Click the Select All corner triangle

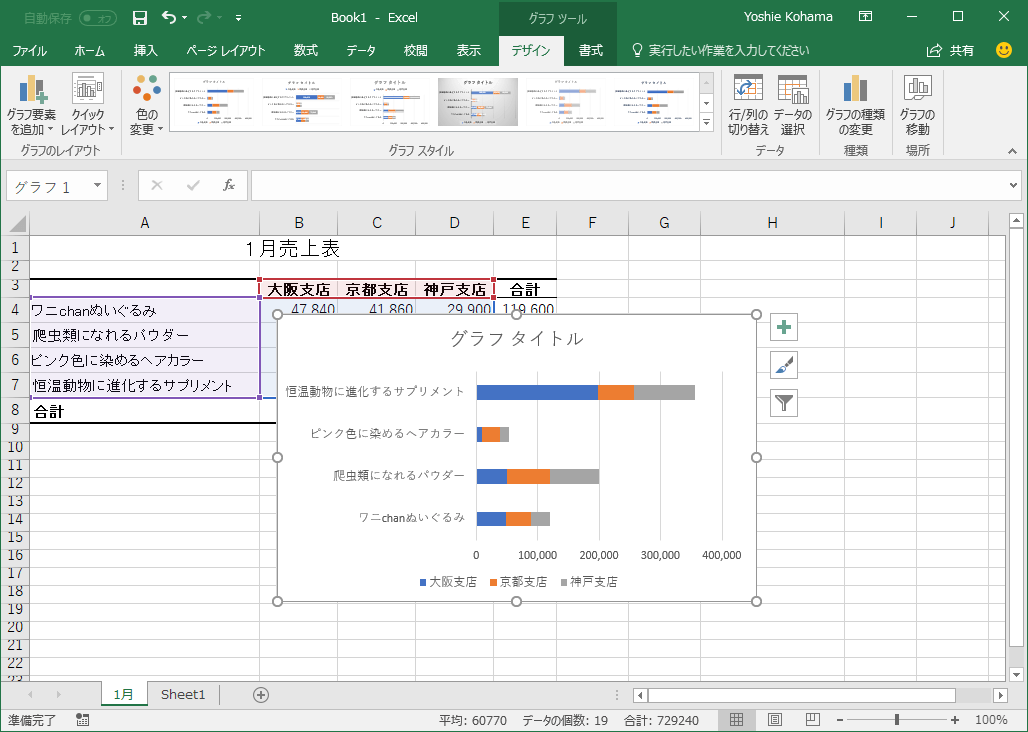[16, 223]
